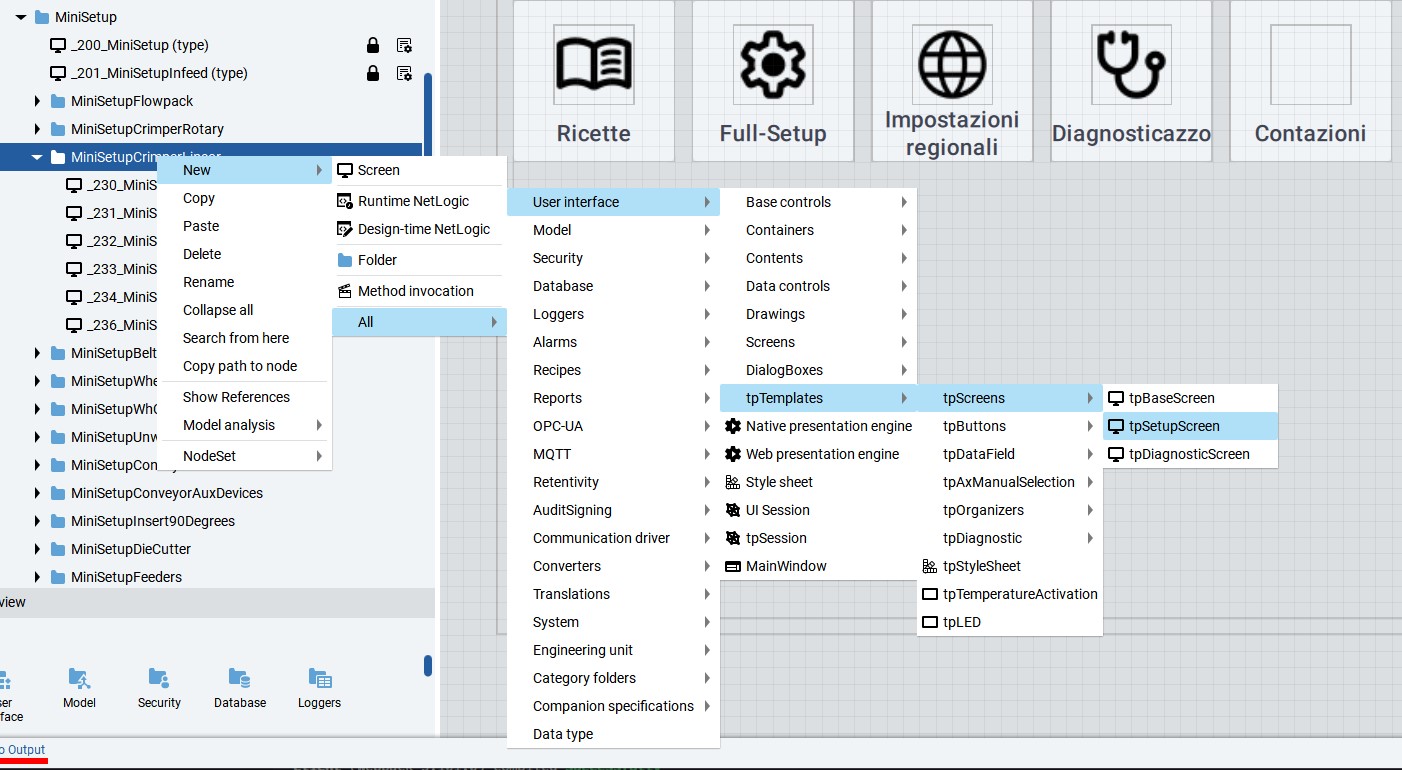Click settings icon beside _200_MiniSetup

404,45
